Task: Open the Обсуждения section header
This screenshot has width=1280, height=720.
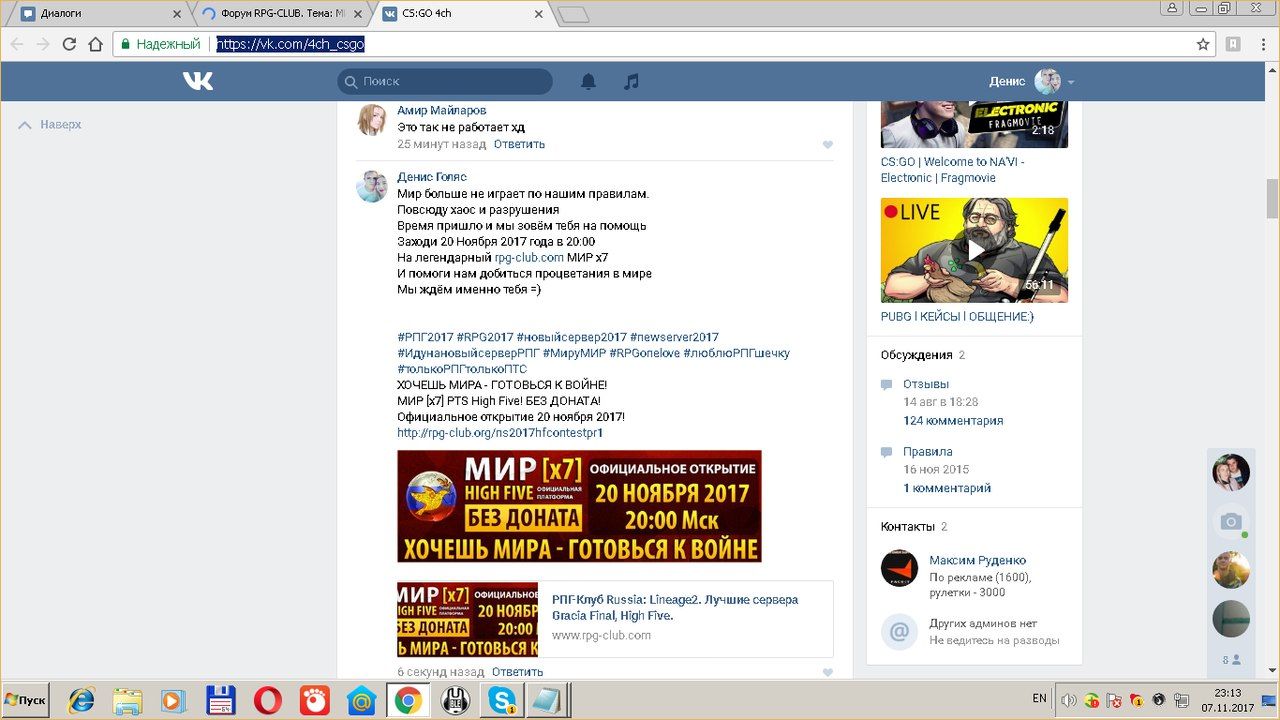Action: (916, 355)
